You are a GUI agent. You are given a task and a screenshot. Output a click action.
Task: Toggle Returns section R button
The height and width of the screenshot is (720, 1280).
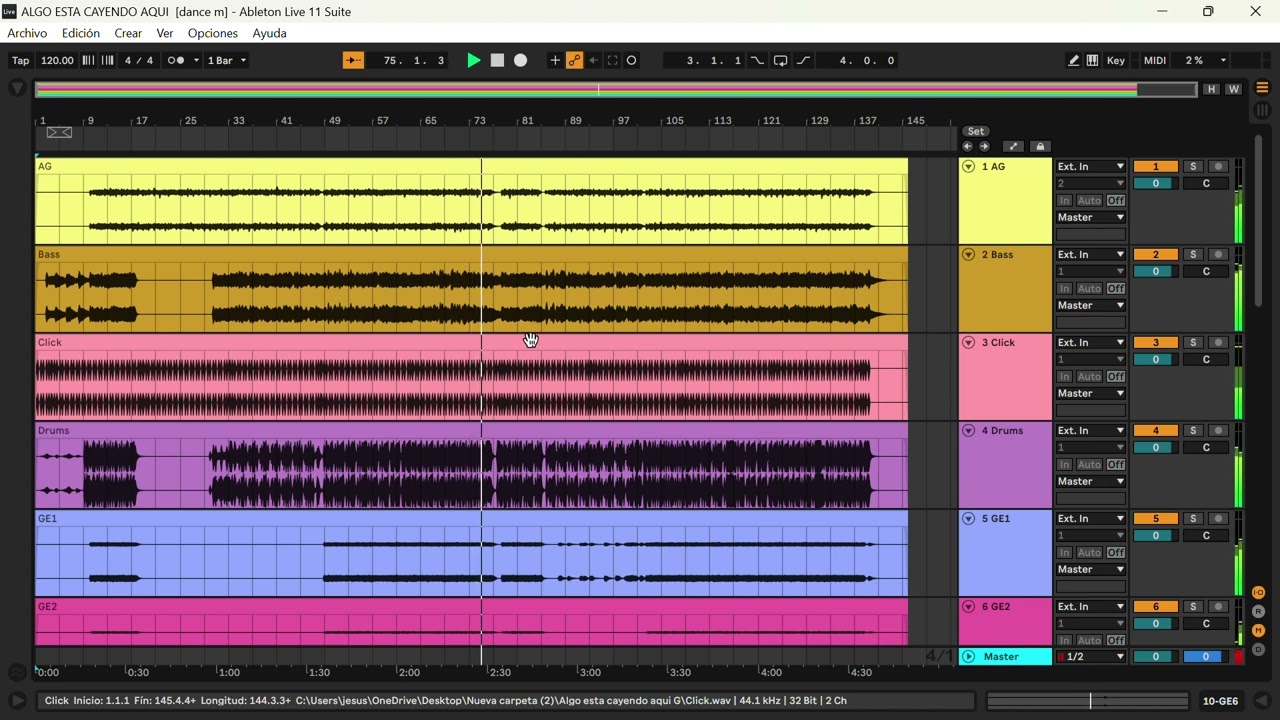pos(1259,612)
